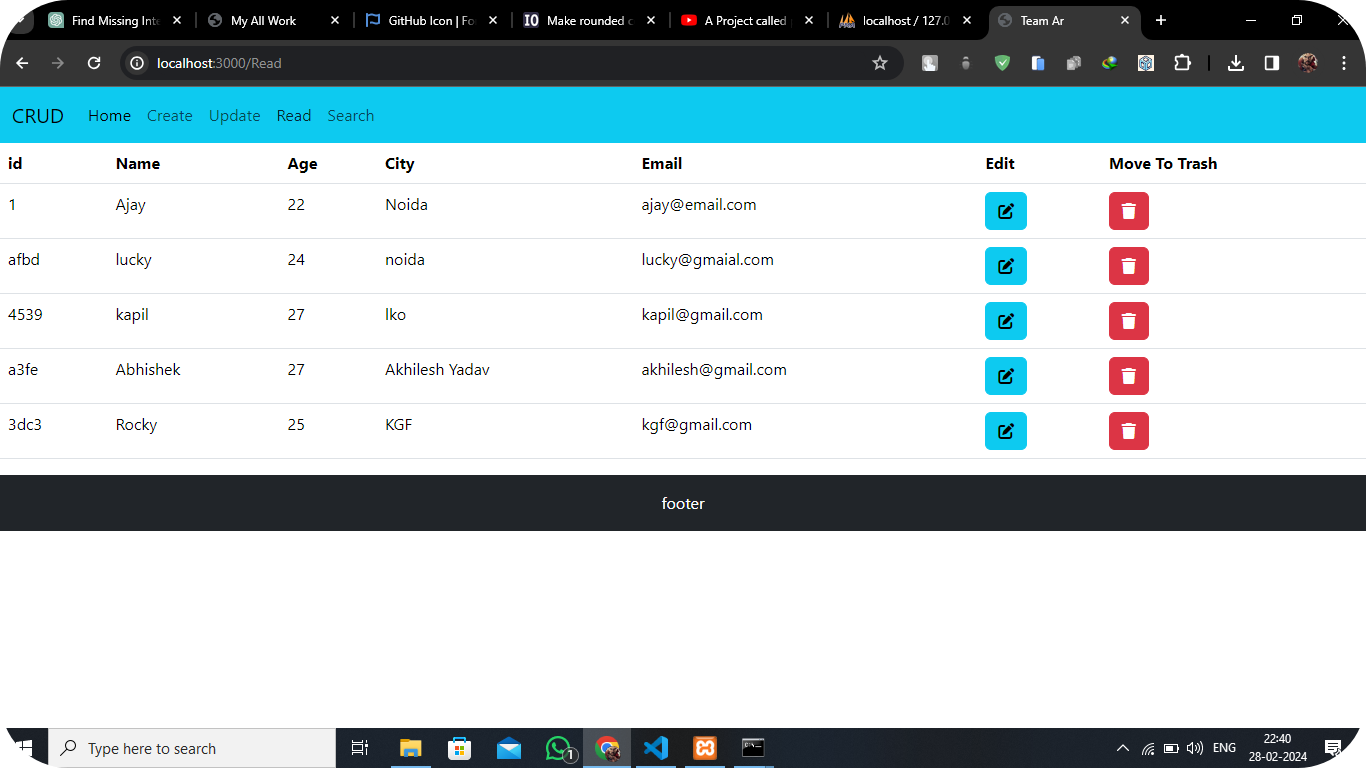Click the address bar showing localhost:3000/Read
1366x768 pixels.
(x=500, y=63)
